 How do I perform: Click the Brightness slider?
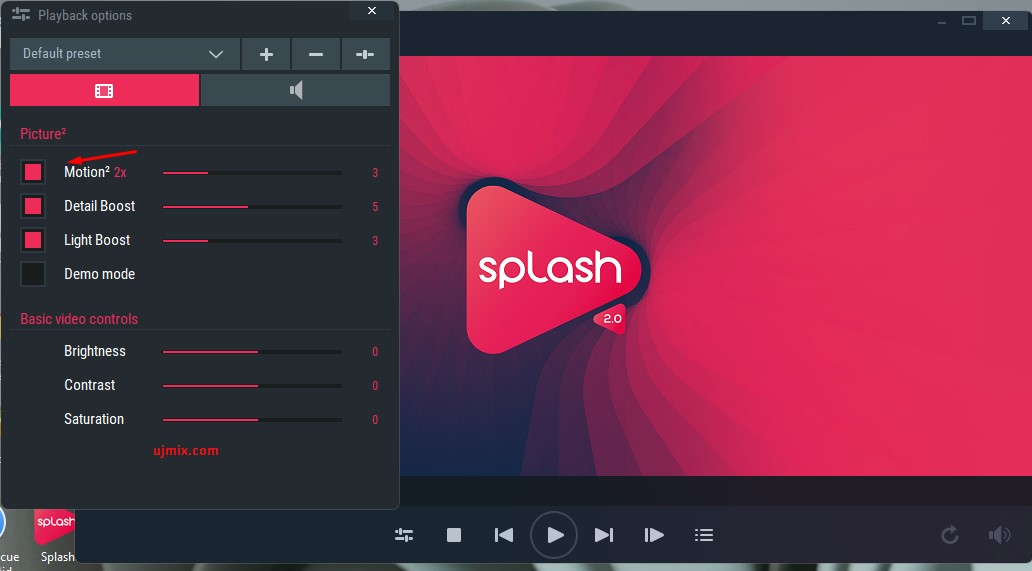point(252,352)
